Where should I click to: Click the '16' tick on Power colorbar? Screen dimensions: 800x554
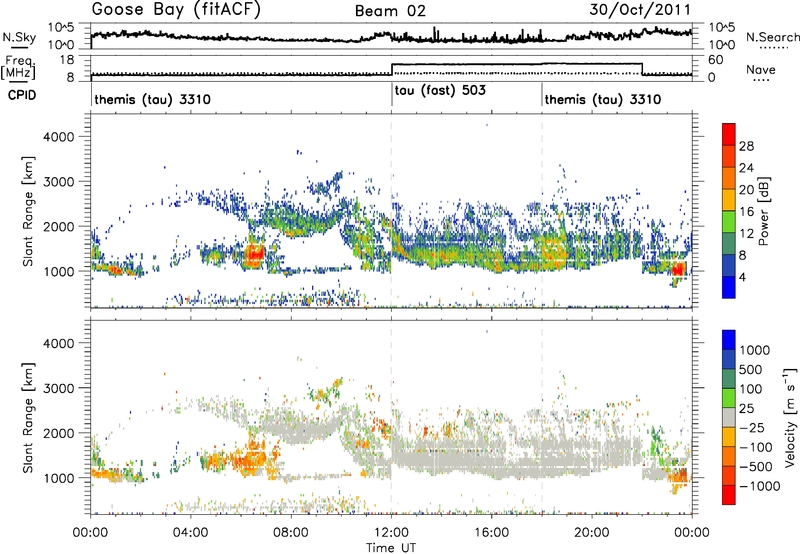tap(746, 212)
